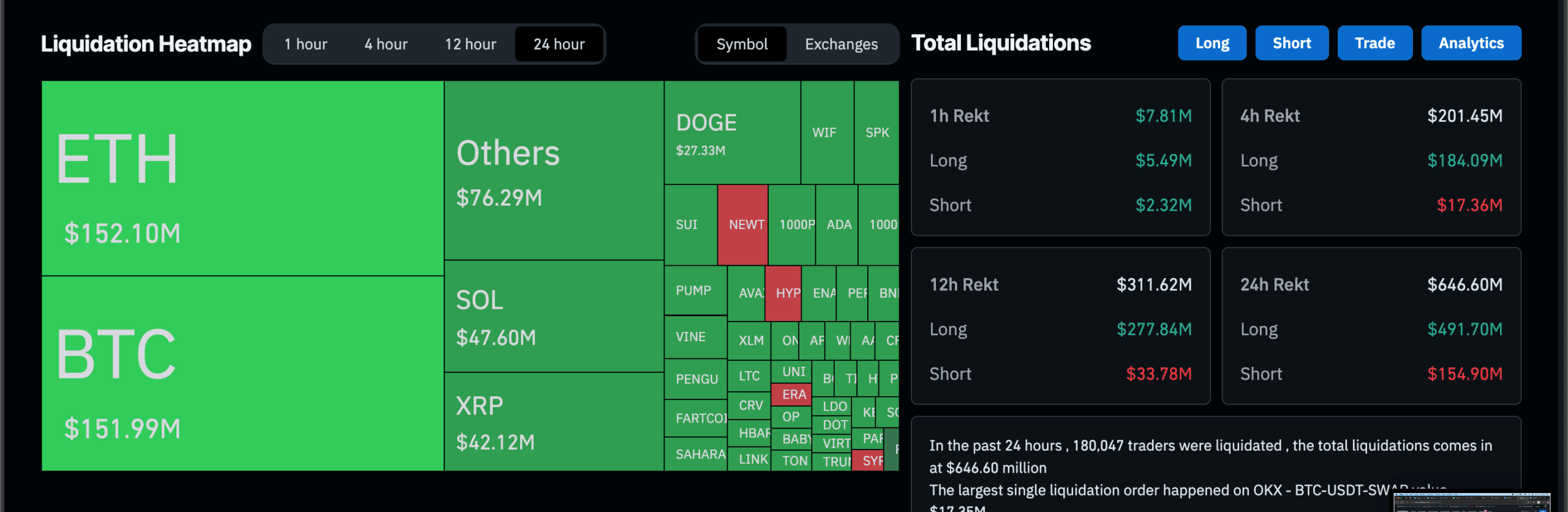Click the HBAR heatmap tile
Screen dimensions: 1568x512
pos(749,433)
